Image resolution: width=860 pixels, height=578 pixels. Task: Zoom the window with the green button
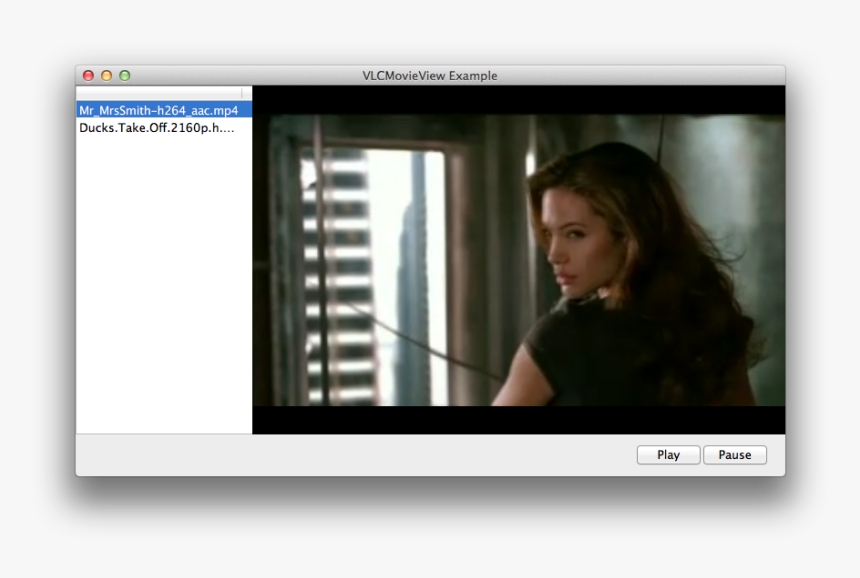point(125,76)
